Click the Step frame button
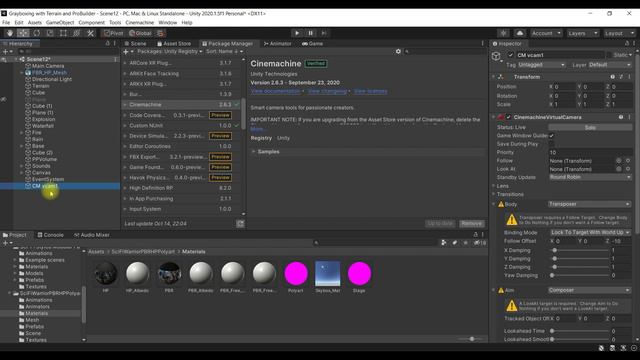The image size is (640, 360). [x=324, y=33]
